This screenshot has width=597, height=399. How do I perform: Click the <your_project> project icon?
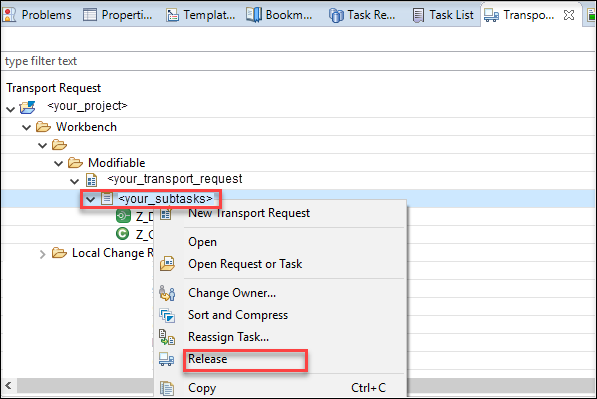[x=27, y=107]
